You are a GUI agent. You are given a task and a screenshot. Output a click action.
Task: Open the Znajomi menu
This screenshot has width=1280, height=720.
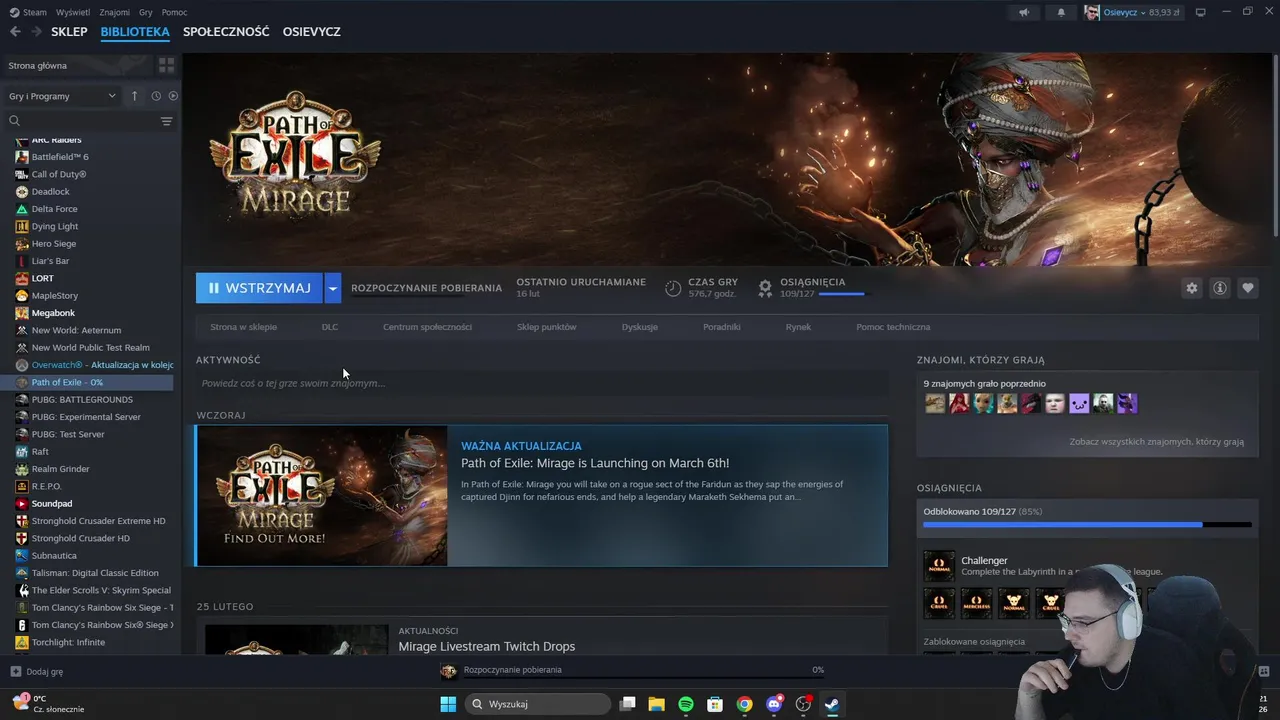(x=115, y=12)
